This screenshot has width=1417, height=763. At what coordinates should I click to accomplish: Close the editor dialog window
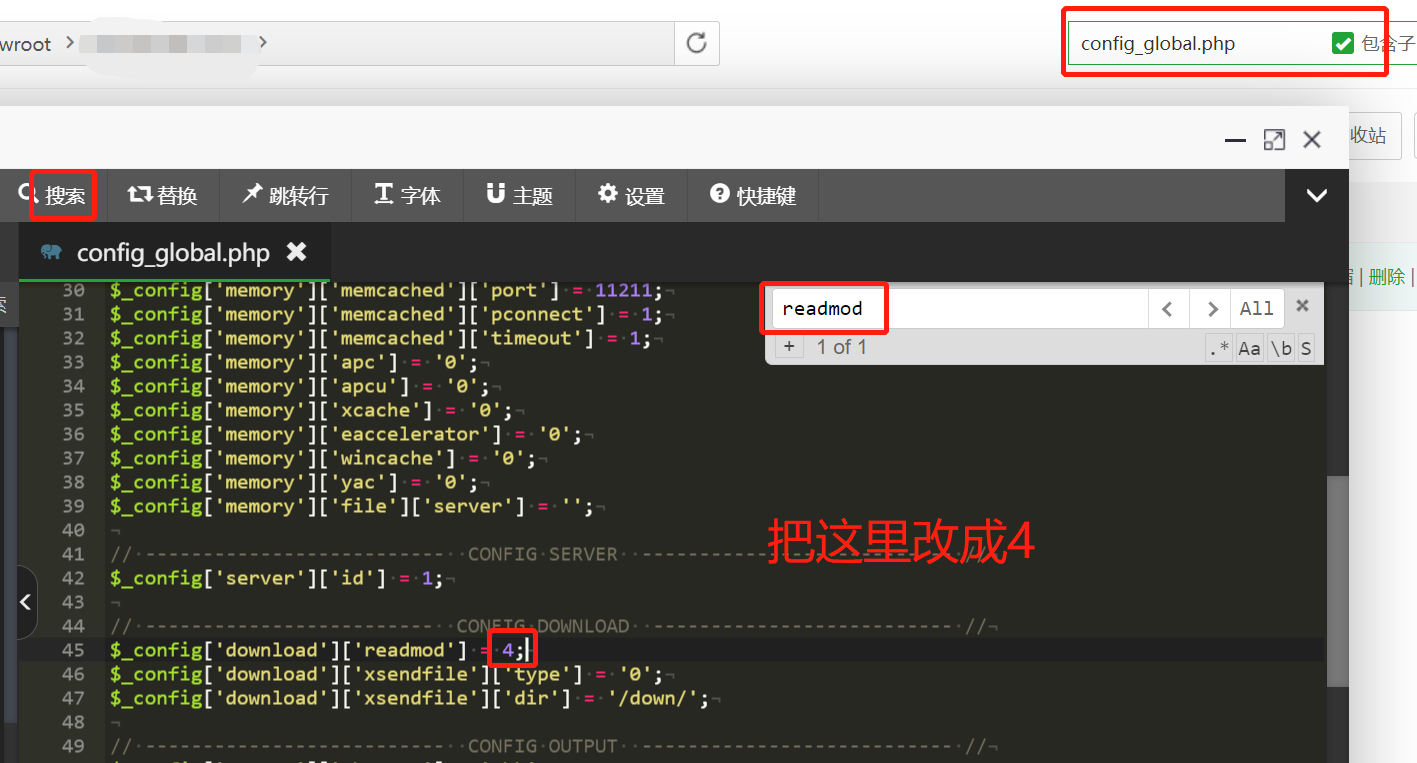click(x=1312, y=140)
